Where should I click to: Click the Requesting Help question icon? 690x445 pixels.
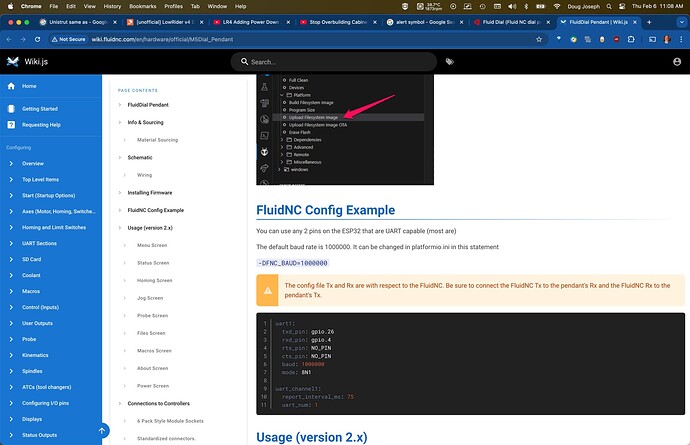[11, 125]
